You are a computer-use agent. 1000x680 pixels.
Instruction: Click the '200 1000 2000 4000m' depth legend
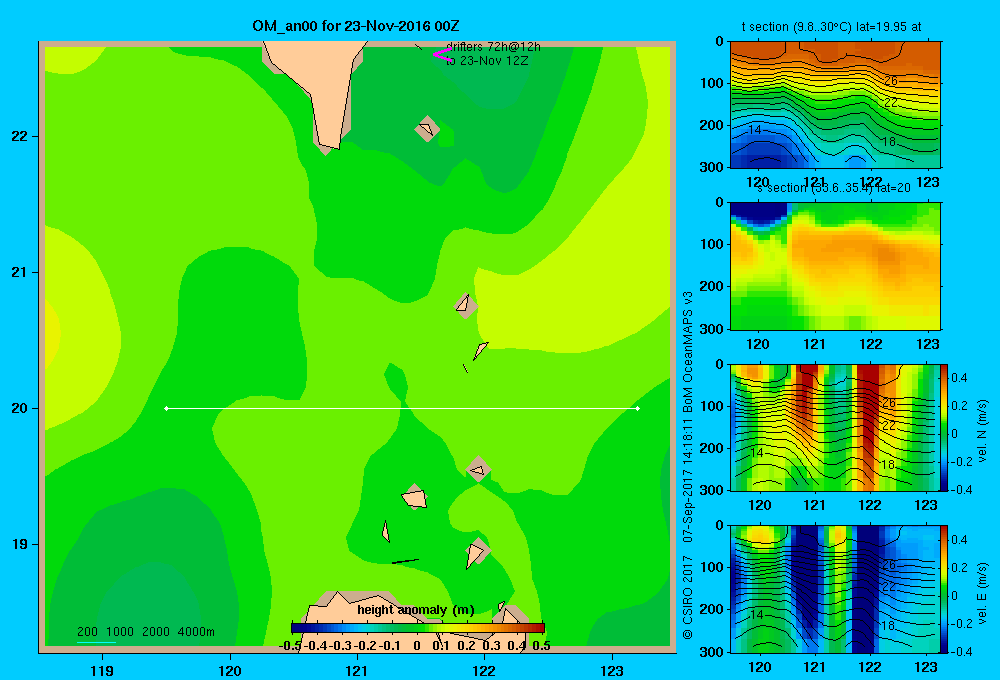click(x=146, y=632)
